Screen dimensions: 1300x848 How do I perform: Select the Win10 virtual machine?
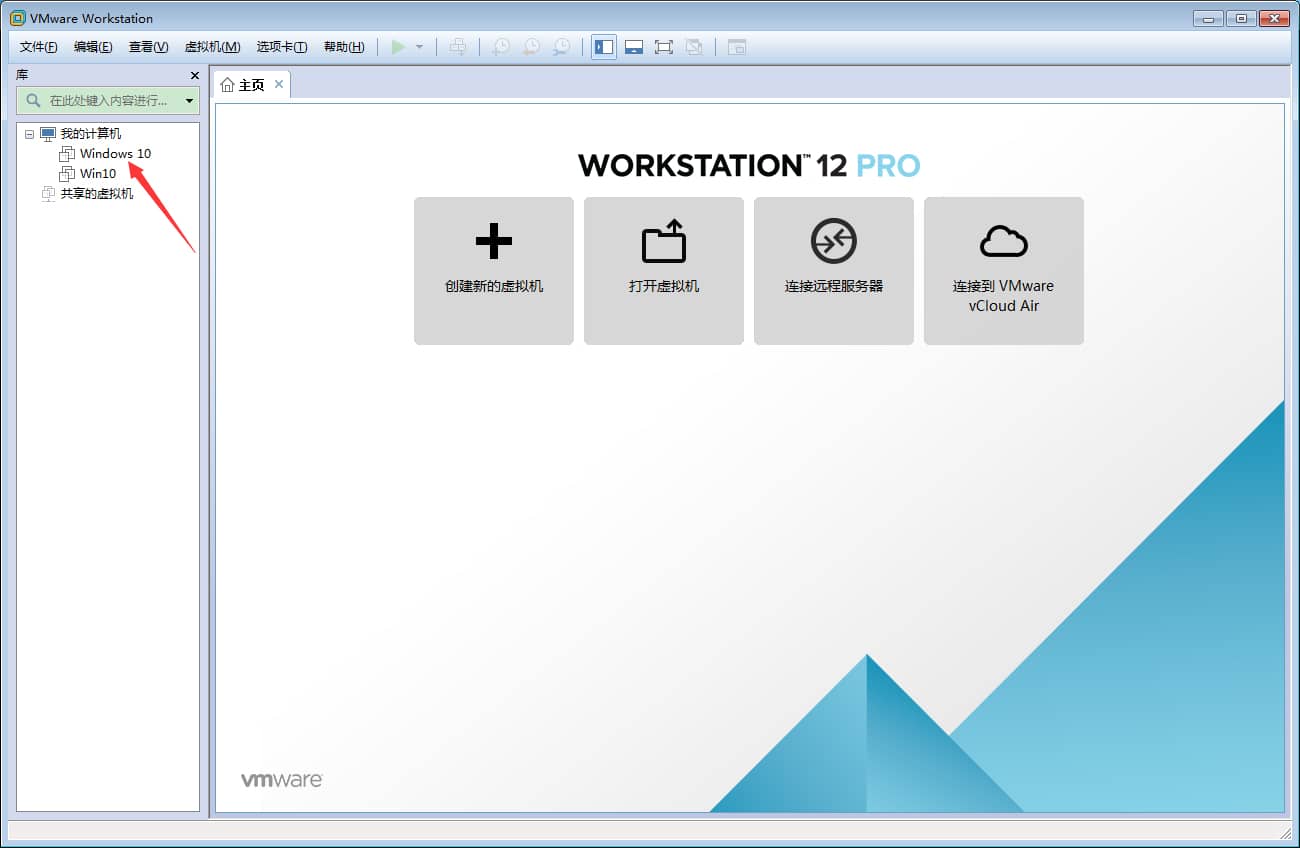click(x=98, y=174)
